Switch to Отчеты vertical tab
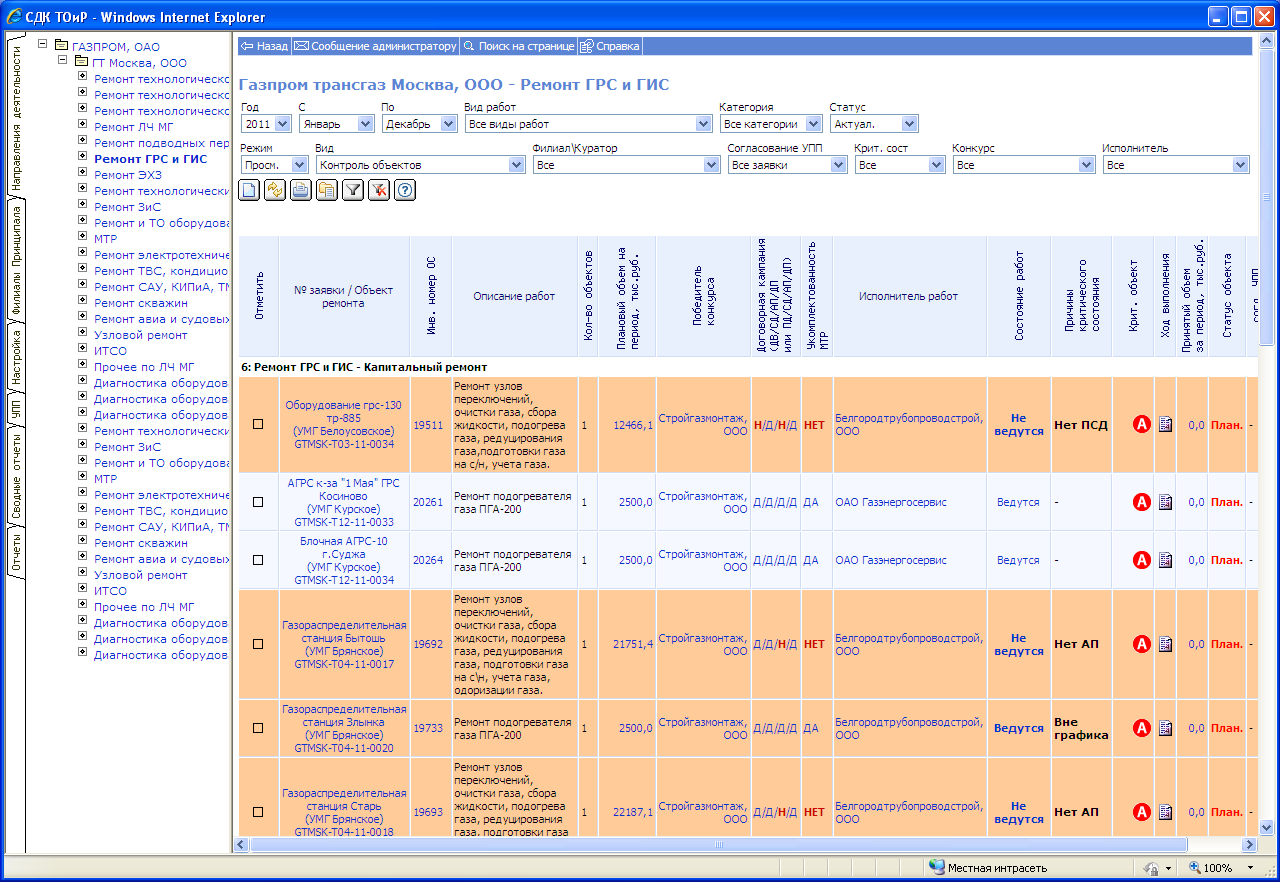 pyautogui.click(x=15, y=552)
